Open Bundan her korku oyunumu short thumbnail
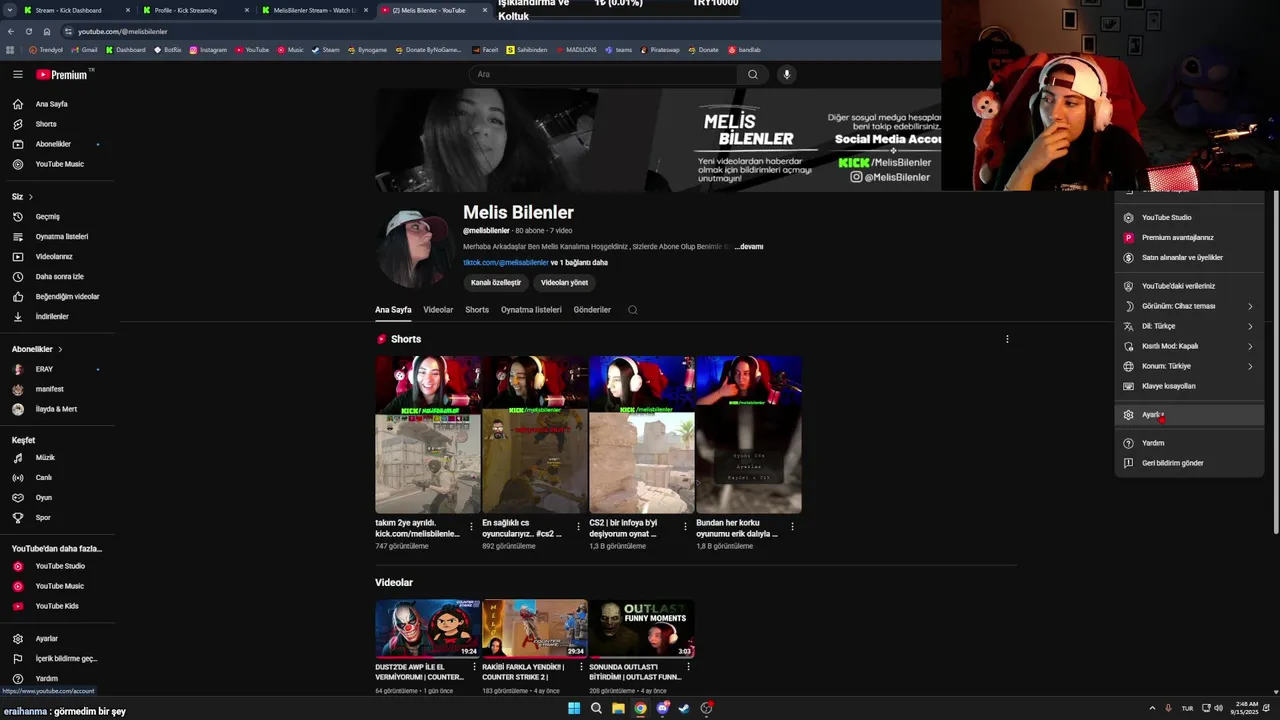The height and width of the screenshot is (720, 1280). 749,434
